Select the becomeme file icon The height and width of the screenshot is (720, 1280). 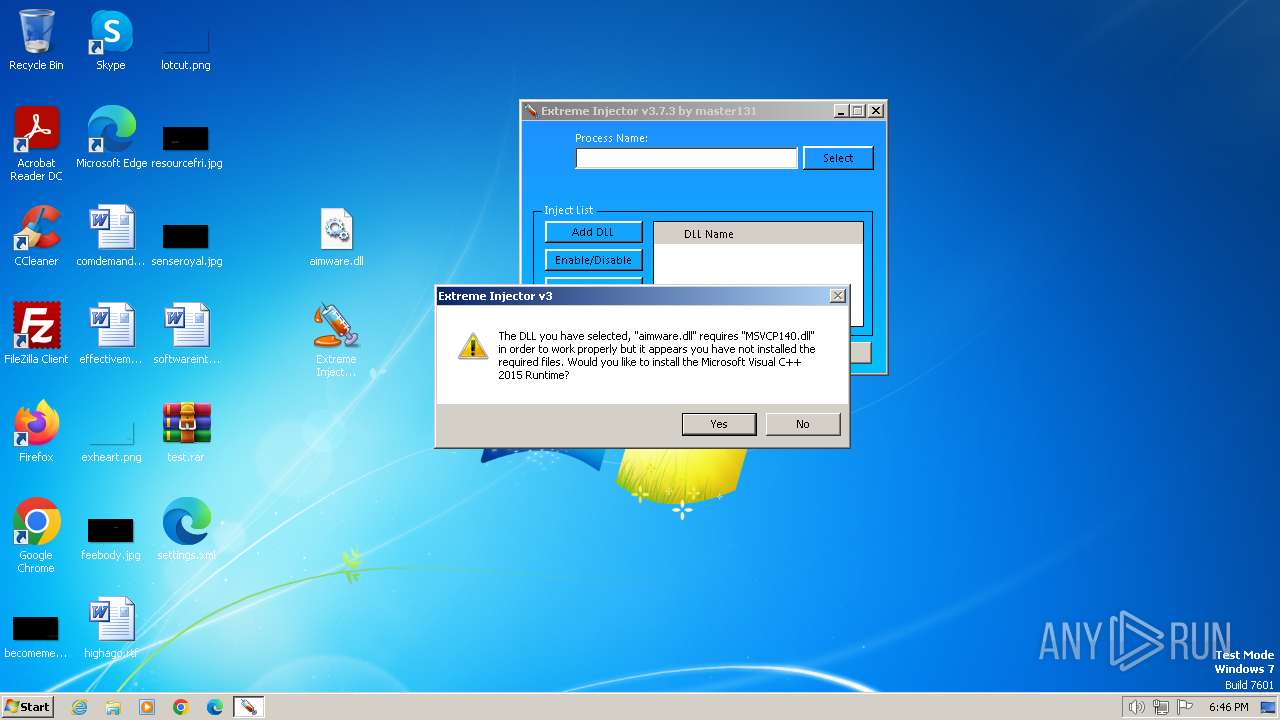point(36,628)
